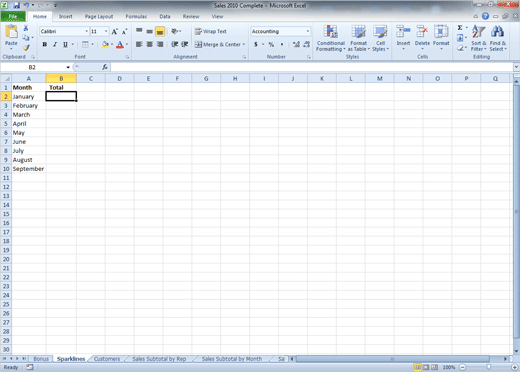
Task: Click the Grow Font icon
Action: tap(114, 32)
